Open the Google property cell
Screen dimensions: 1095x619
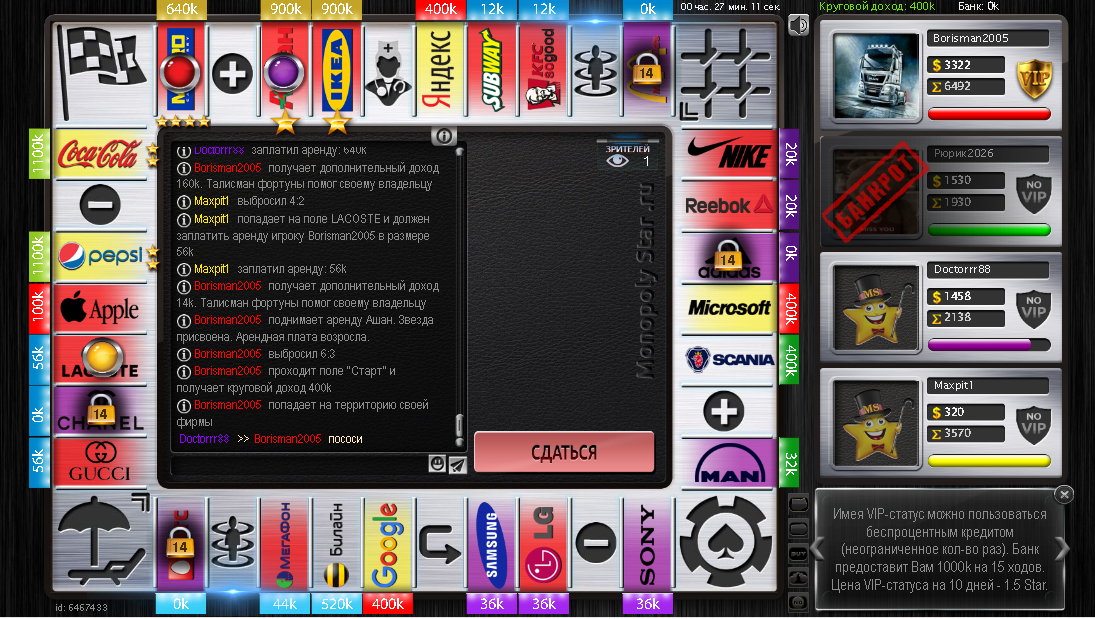point(388,543)
